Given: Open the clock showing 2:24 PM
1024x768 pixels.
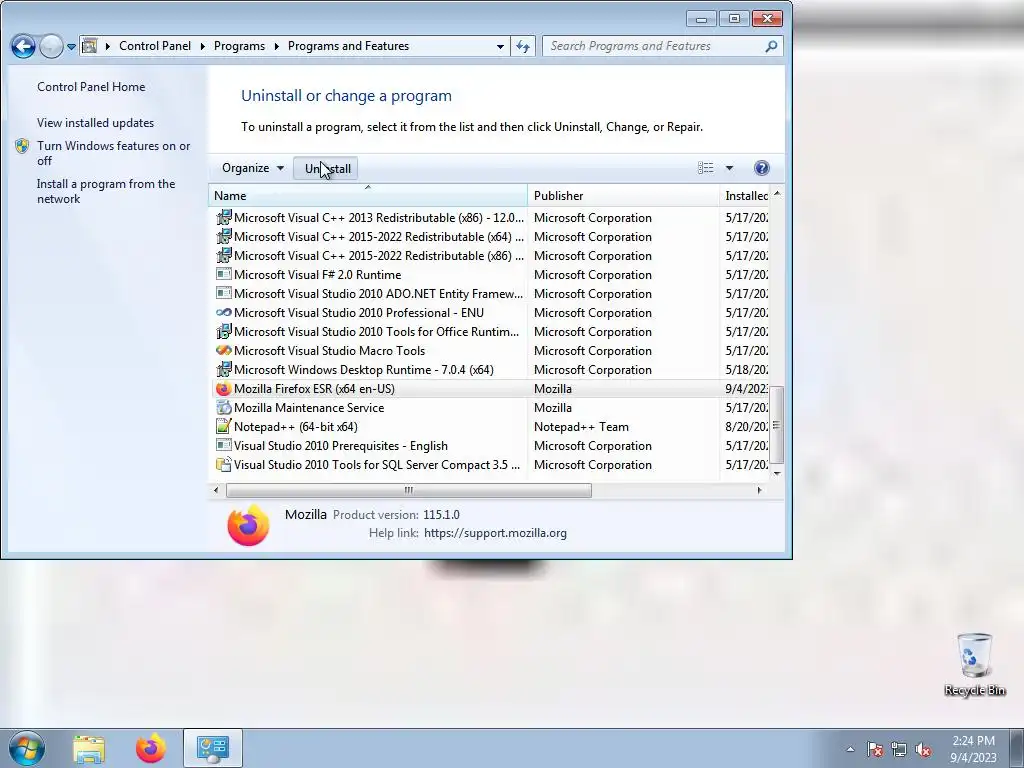Looking at the screenshot, I should point(973,749).
